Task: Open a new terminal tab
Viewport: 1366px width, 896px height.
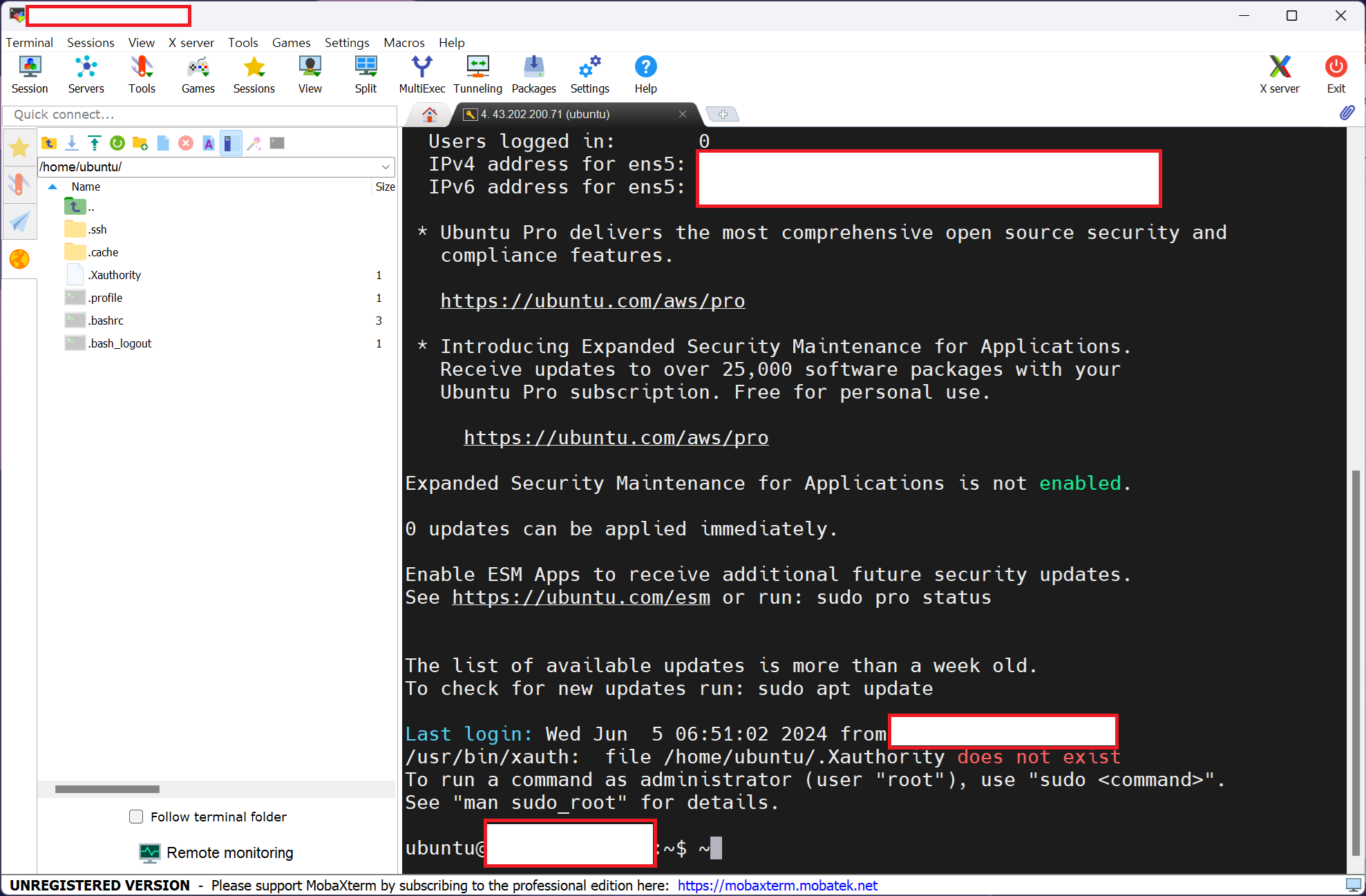Action: coord(723,114)
